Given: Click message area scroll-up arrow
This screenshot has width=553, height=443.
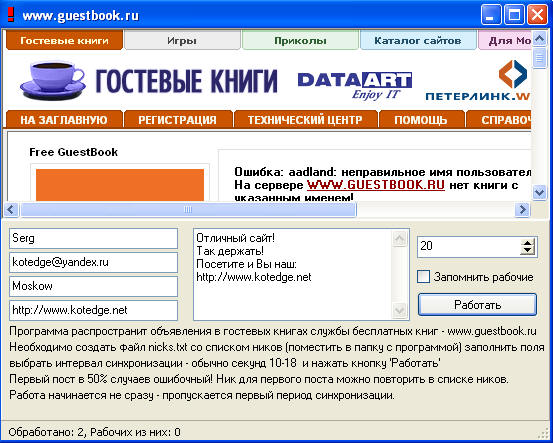Looking at the screenshot, I should (x=399, y=239).
